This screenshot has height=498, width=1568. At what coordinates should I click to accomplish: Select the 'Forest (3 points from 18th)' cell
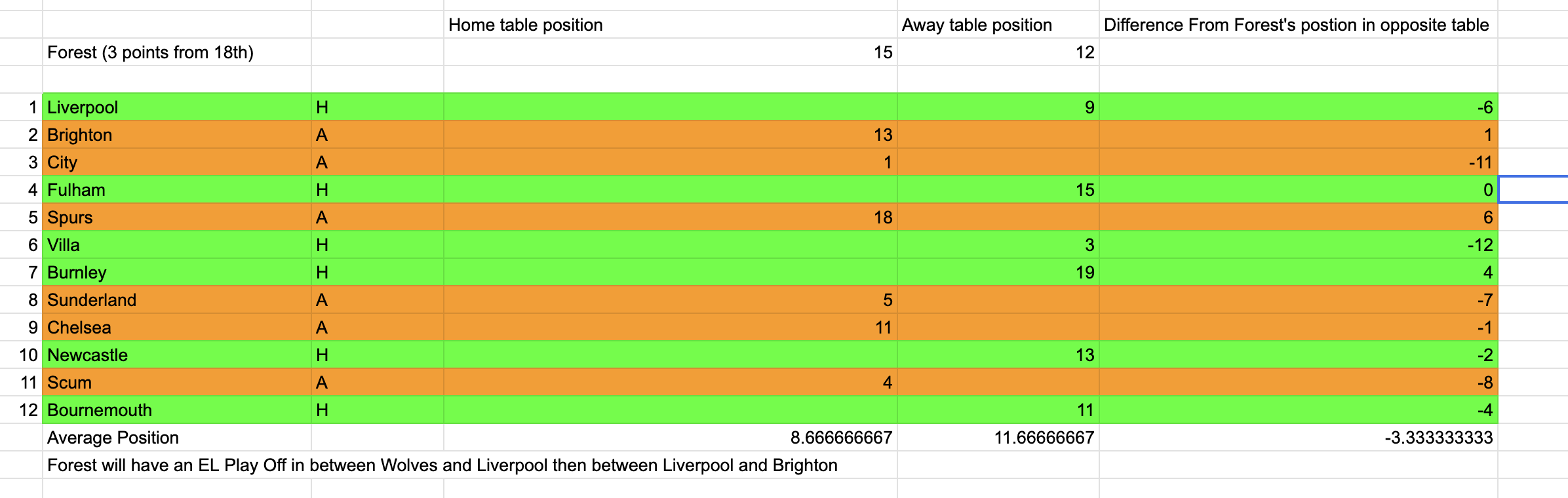(x=176, y=52)
